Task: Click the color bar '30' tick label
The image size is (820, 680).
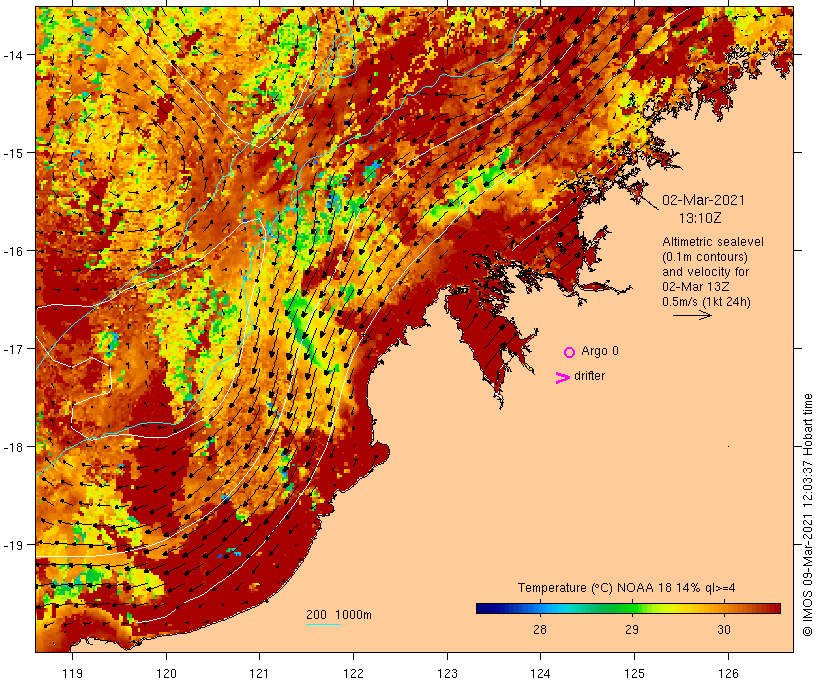Action: point(724,630)
